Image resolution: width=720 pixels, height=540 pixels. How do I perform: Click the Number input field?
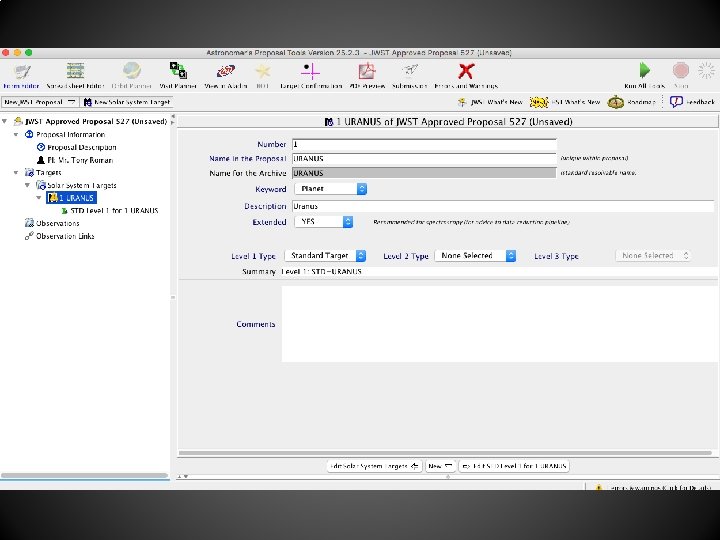424,144
